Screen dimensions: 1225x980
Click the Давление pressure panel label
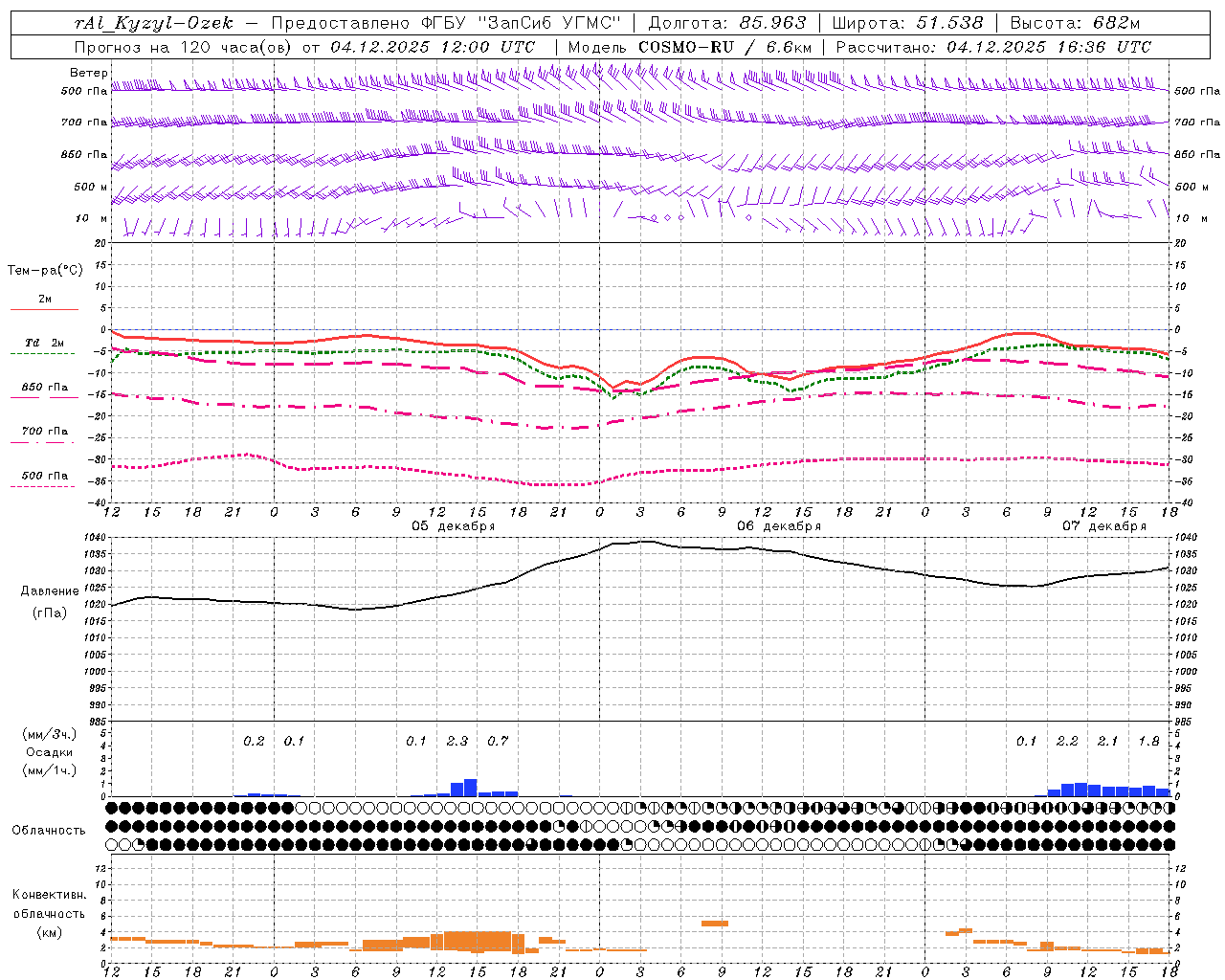pos(50,591)
